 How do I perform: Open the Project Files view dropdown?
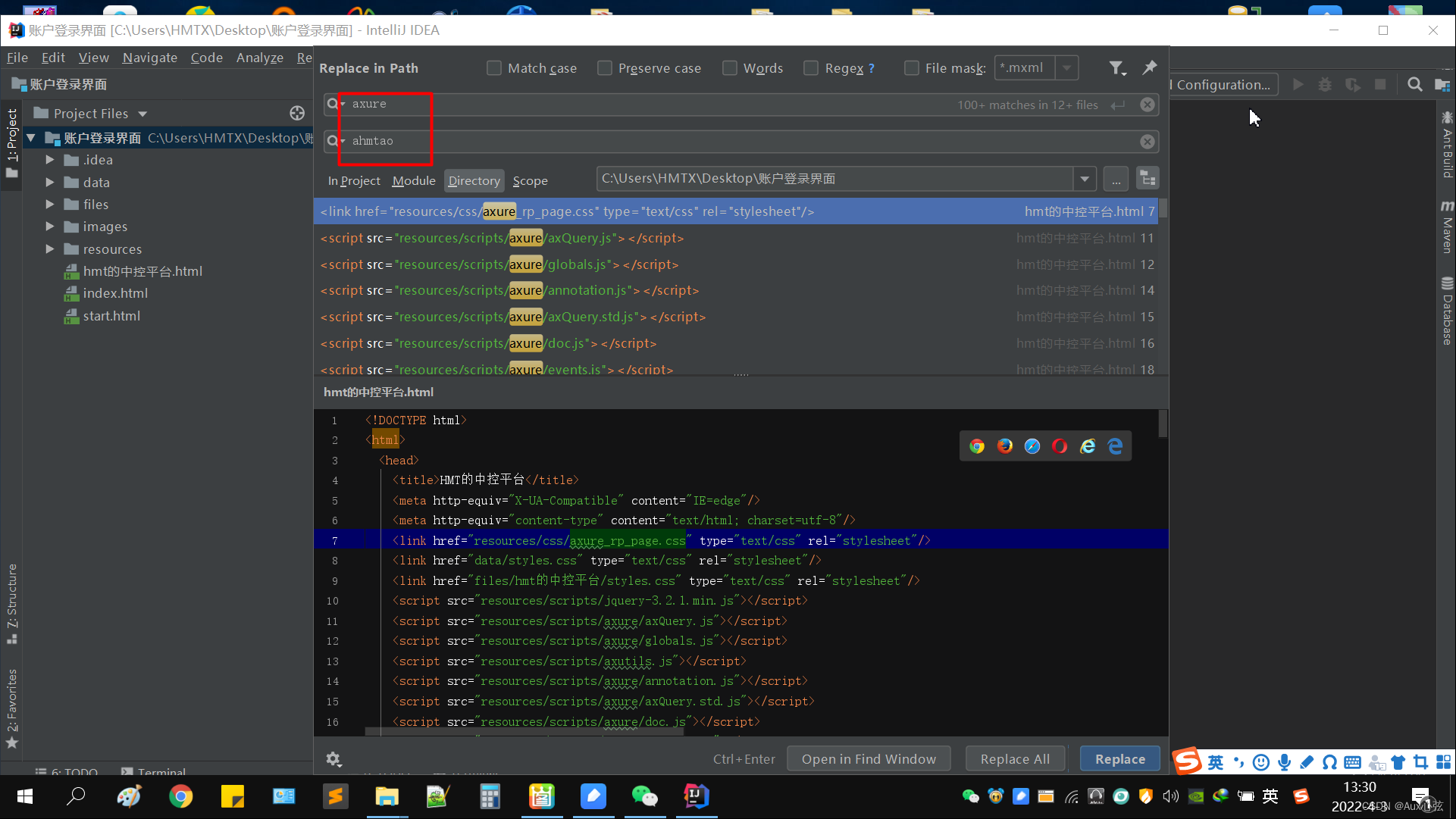coord(142,114)
